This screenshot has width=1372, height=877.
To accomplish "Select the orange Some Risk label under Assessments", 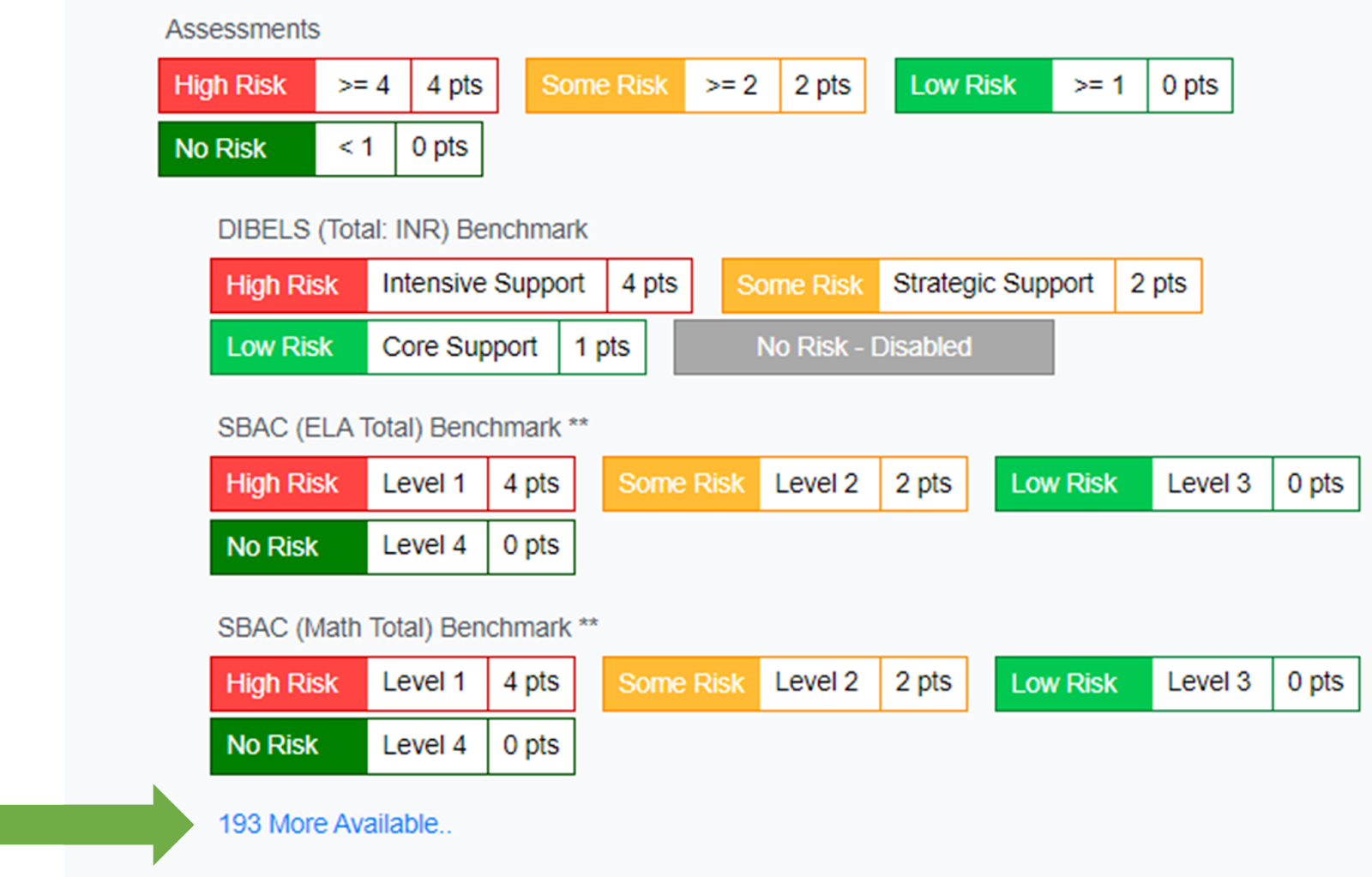I will coord(605,86).
